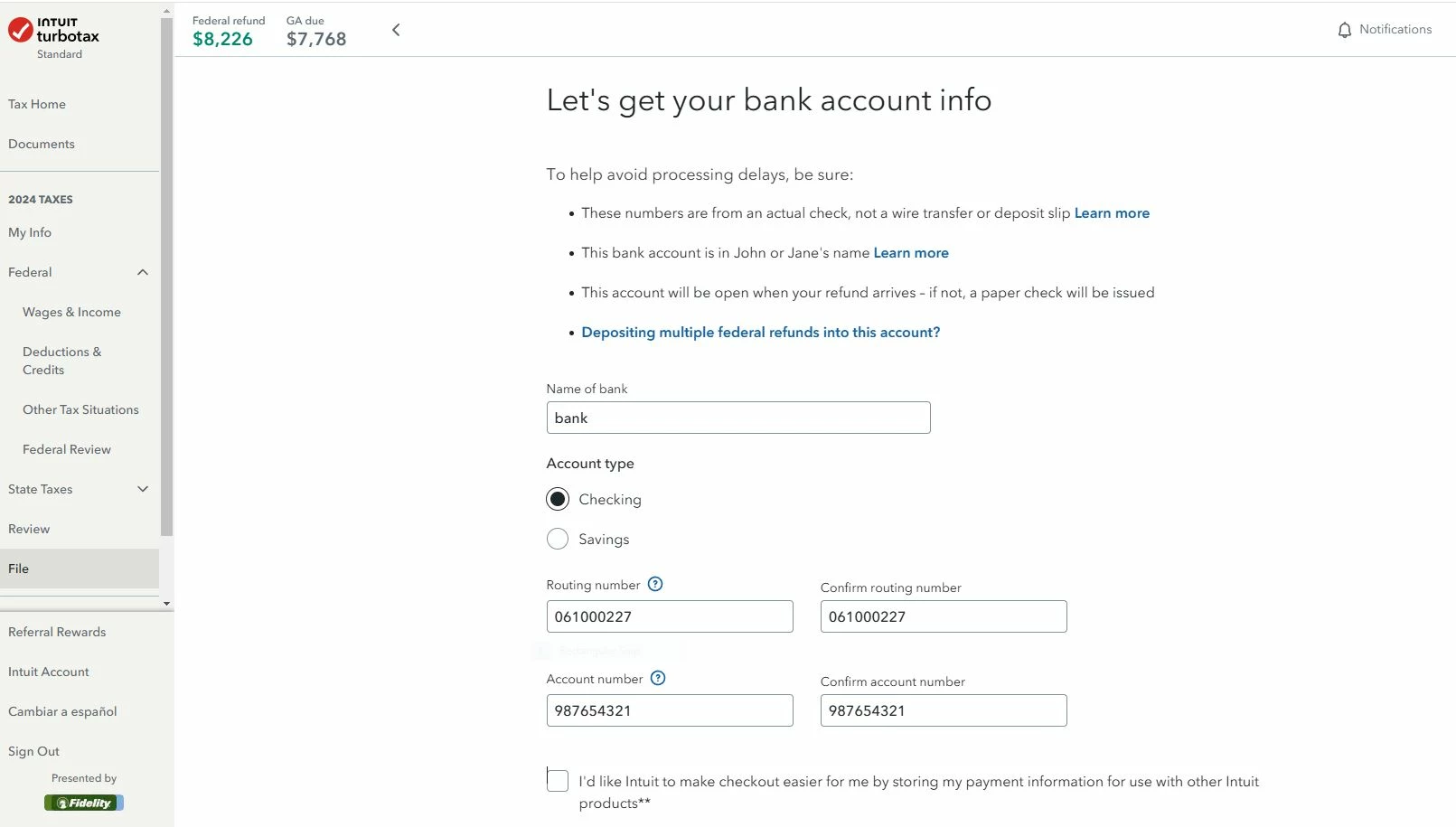The width and height of the screenshot is (1456, 827).
Task: Open Federal Review in sidebar
Action: click(67, 449)
